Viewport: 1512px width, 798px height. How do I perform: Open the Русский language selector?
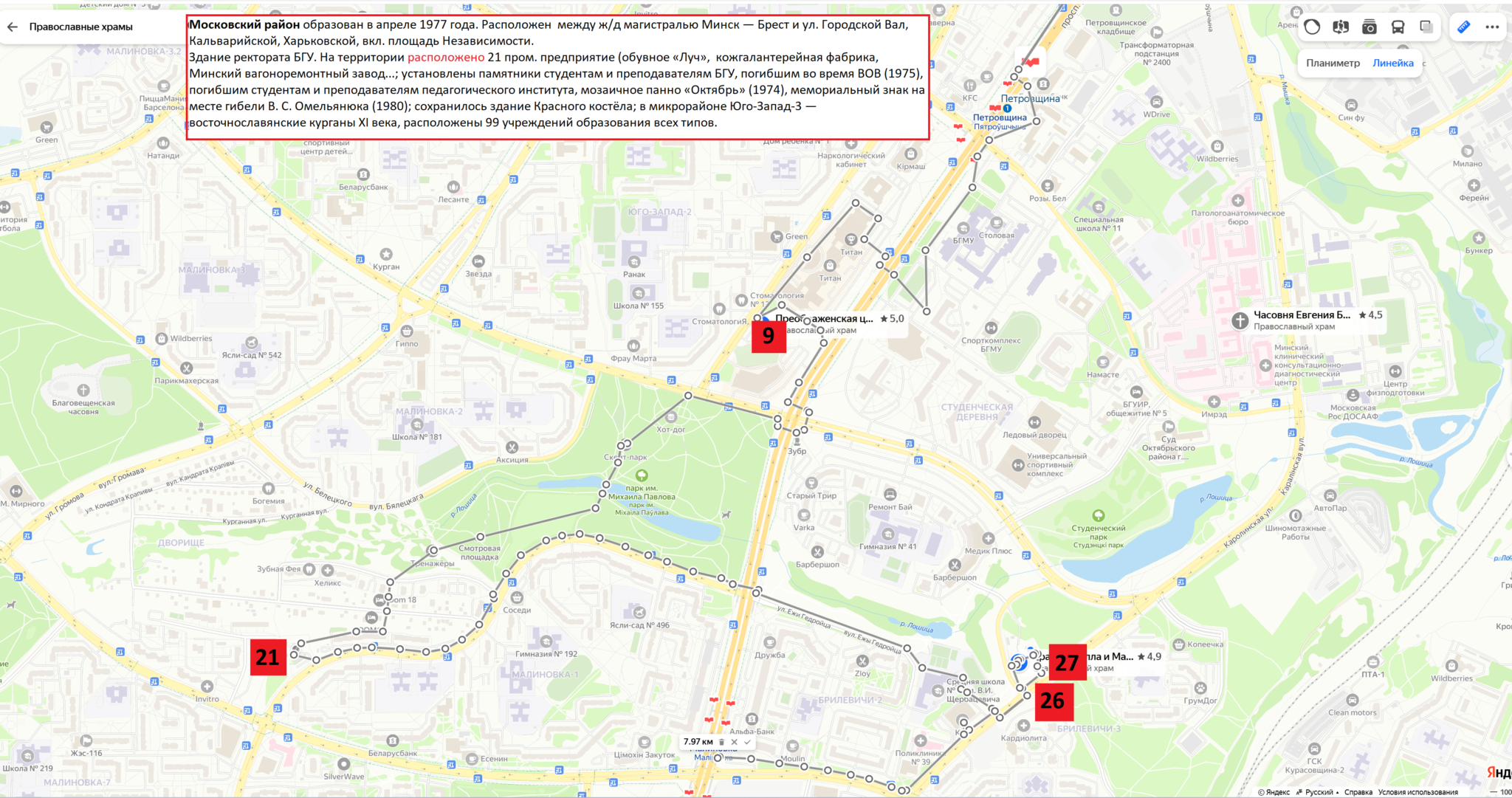(x=1318, y=792)
